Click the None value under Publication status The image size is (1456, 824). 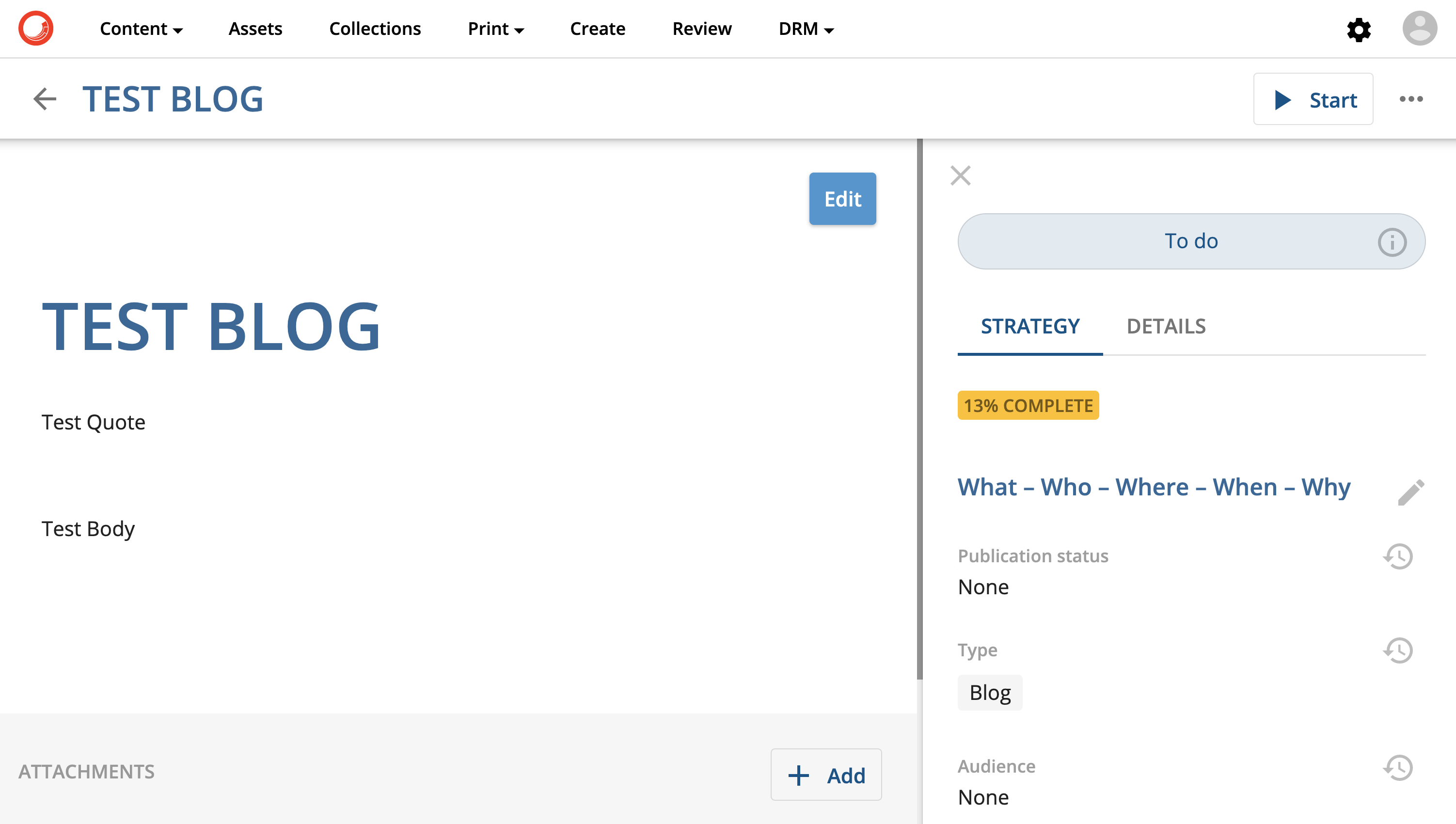point(983,587)
